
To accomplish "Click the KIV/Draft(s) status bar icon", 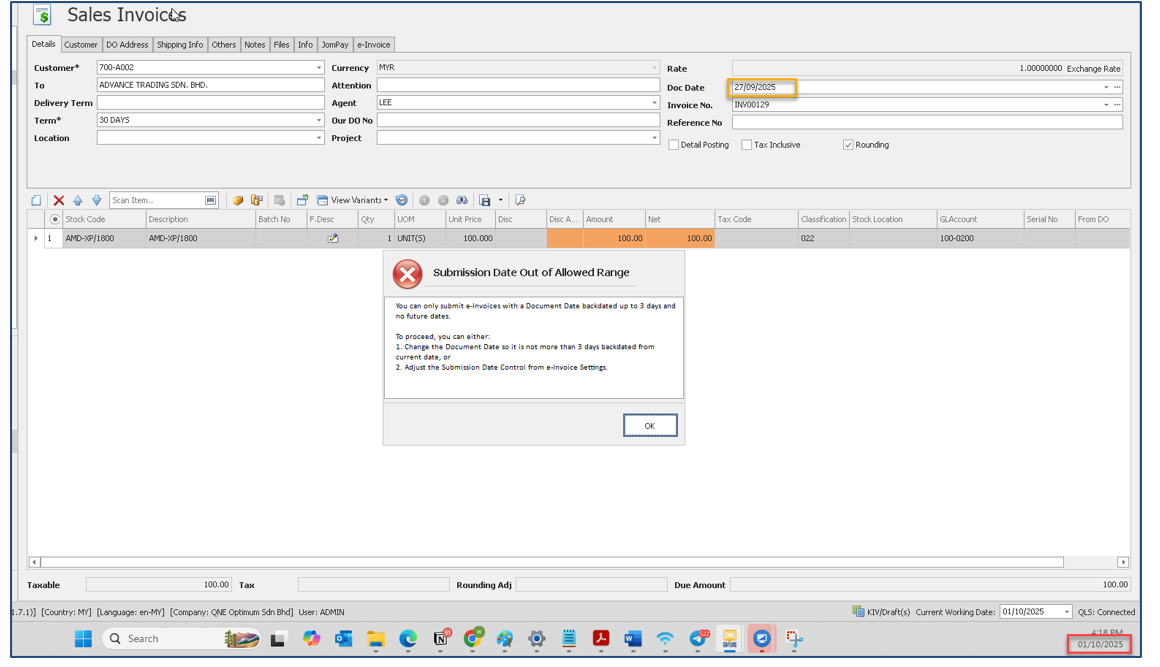I will 858,612.
